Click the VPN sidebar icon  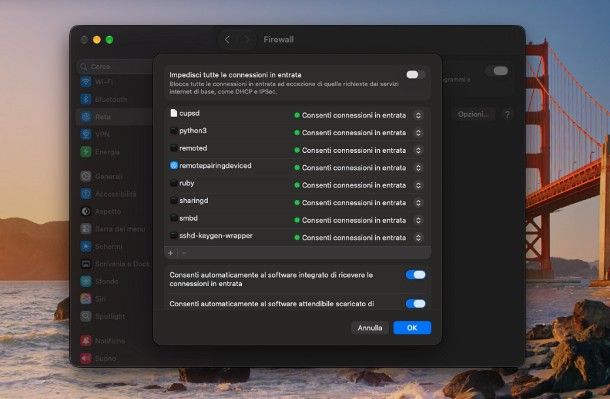(x=86, y=134)
